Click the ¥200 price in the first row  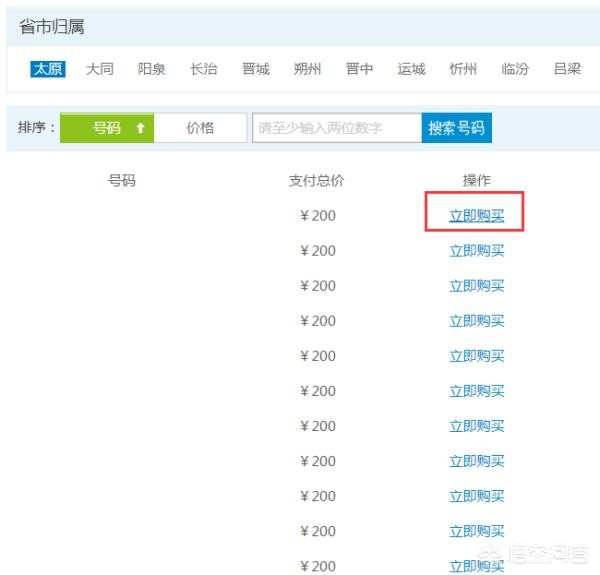pyautogui.click(x=318, y=216)
